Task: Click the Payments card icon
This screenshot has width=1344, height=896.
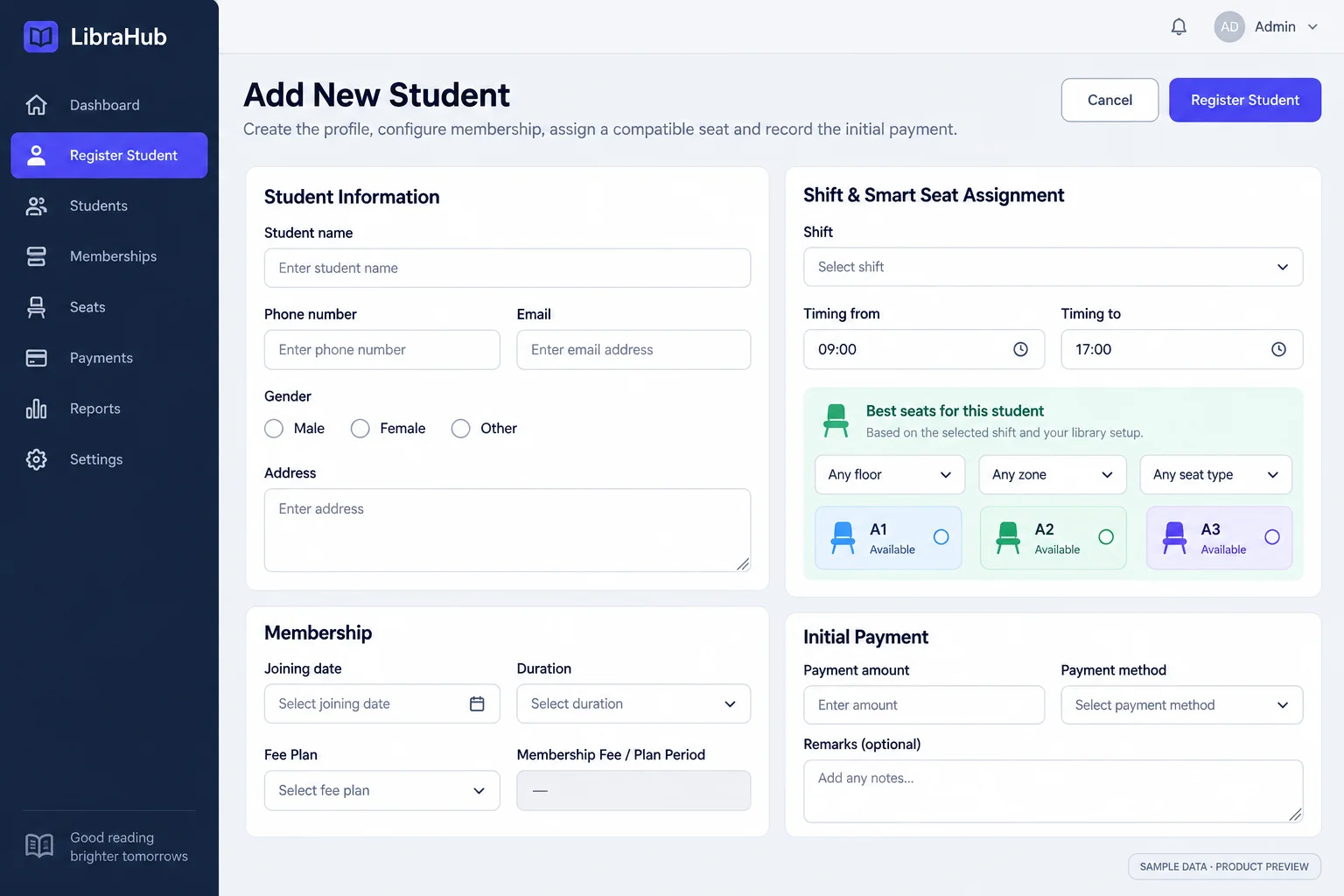Action: 36,358
